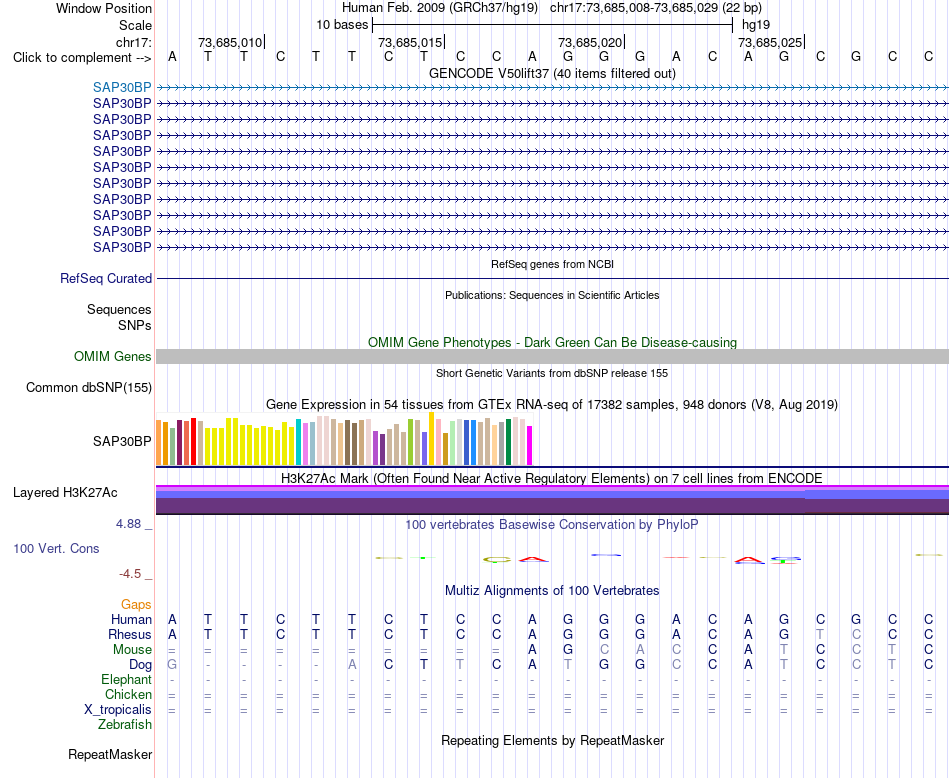The image size is (950, 778).
Task: Open the Layered H3K27Ac track label
Action: tap(65, 493)
